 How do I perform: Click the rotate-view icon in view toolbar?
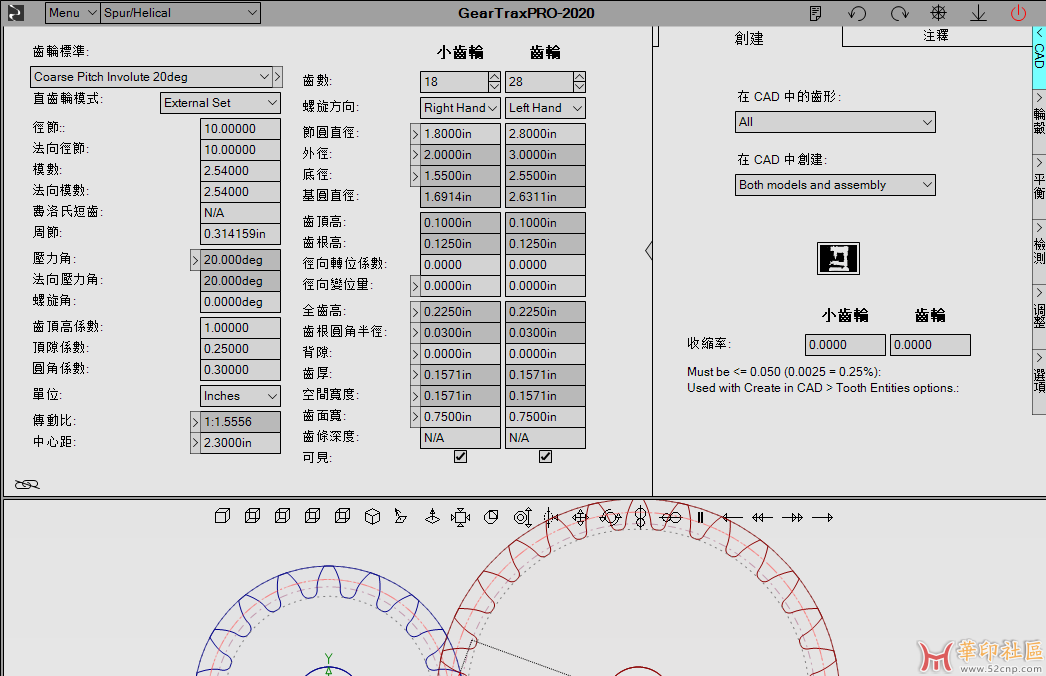(610, 517)
